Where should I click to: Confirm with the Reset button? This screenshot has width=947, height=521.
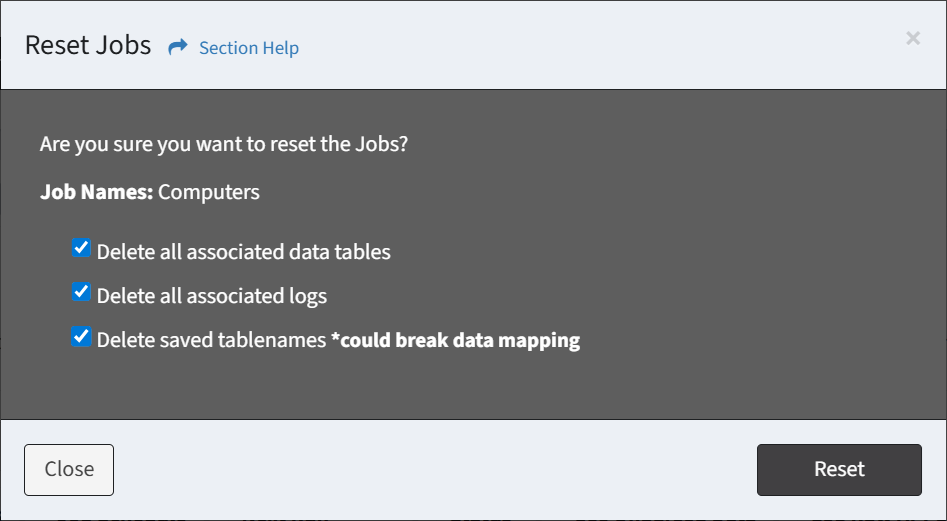(838, 470)
